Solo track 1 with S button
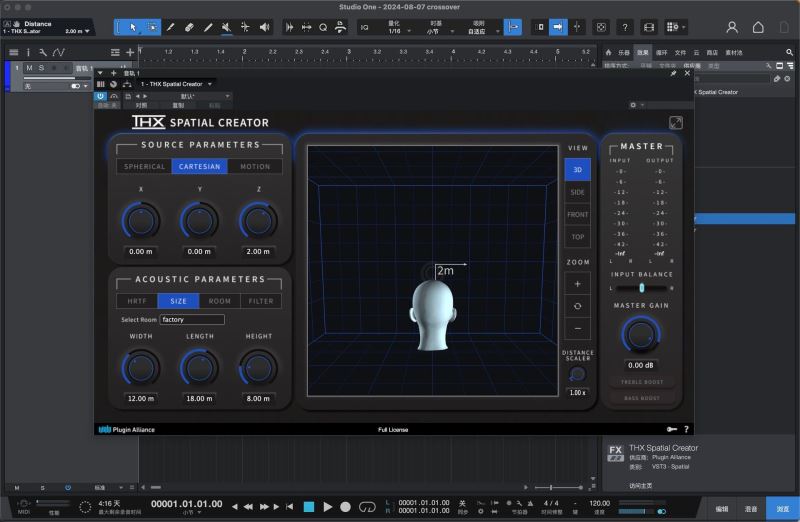Viewport: 800px width, 522px height. (41, 68)
